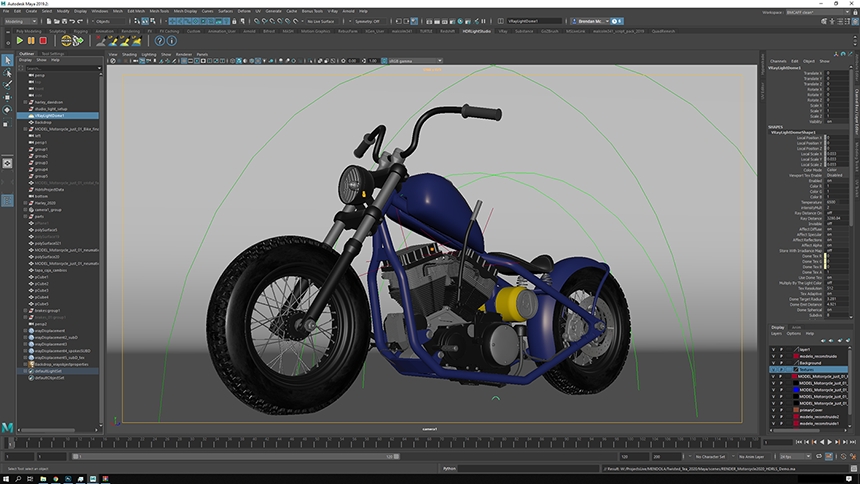Image resolution: width=860 pixels, height=484 pixels.
Task: Toggle playback P of layer1
Action: (x=782, y=350)
